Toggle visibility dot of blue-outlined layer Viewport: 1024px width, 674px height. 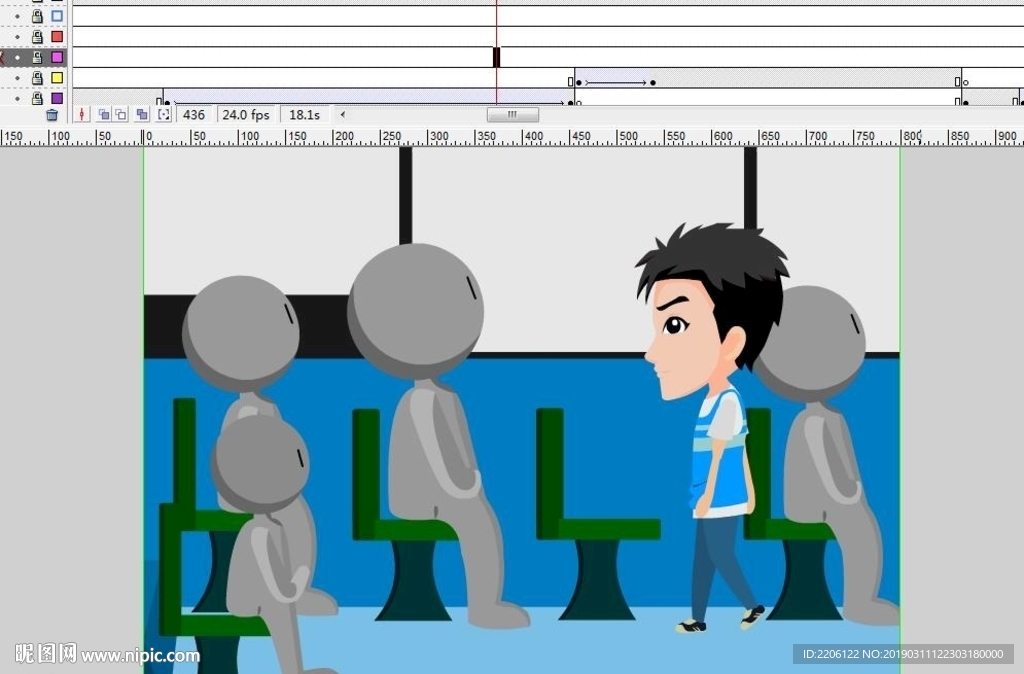pos(18,16)
